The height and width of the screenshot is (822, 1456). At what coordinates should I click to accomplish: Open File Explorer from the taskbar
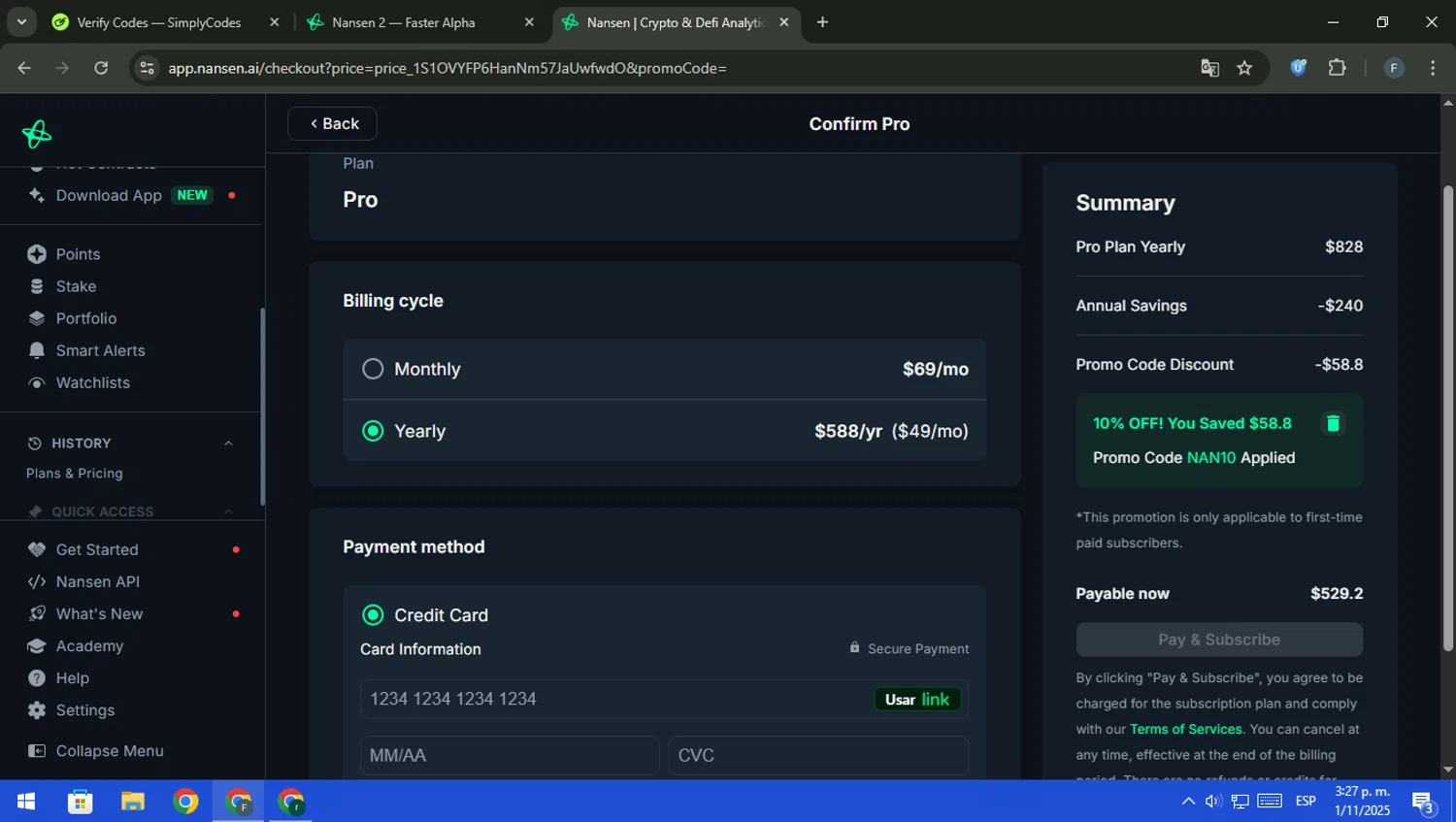point(133,802)
